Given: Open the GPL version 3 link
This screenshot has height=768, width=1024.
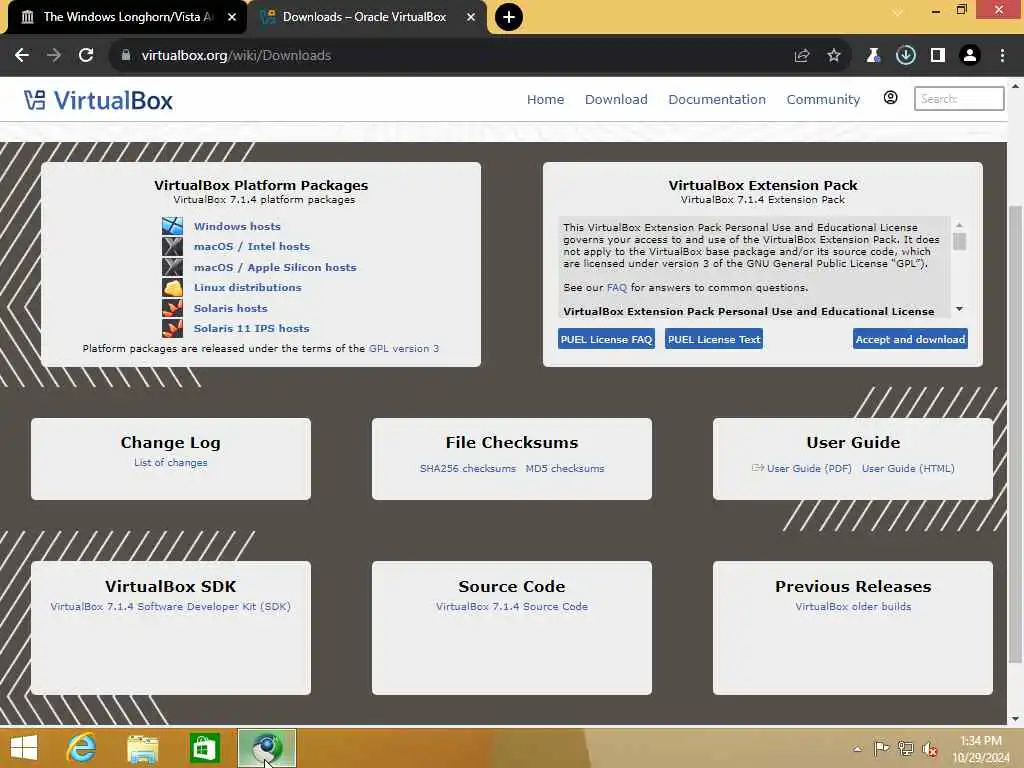Looking at the screenshot, I should click(404, 349).
